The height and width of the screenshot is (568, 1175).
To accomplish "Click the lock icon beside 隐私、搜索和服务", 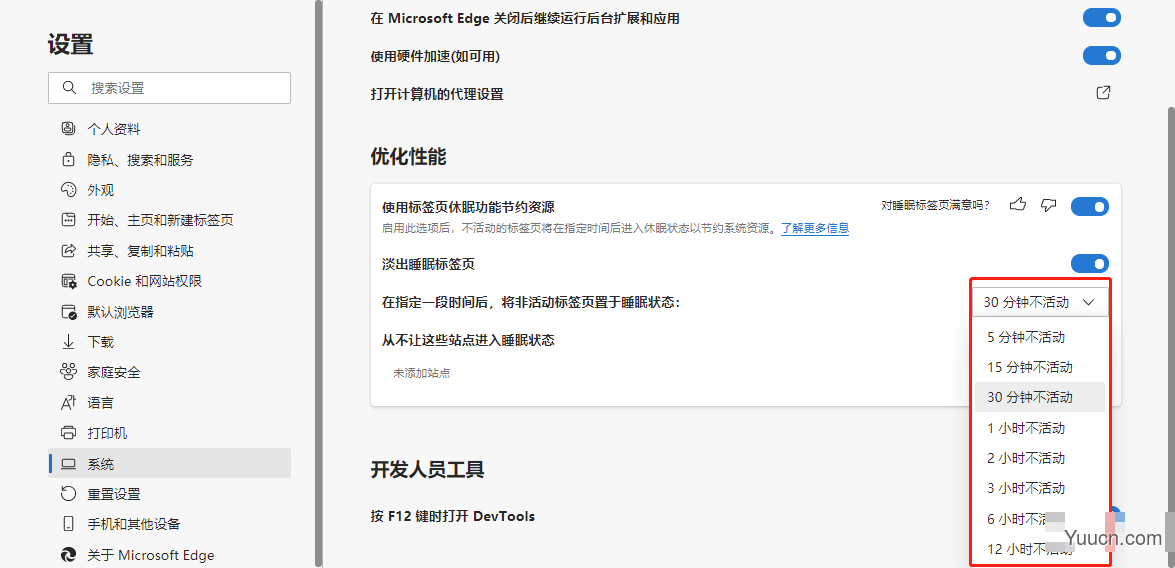I will coord(68,160).
